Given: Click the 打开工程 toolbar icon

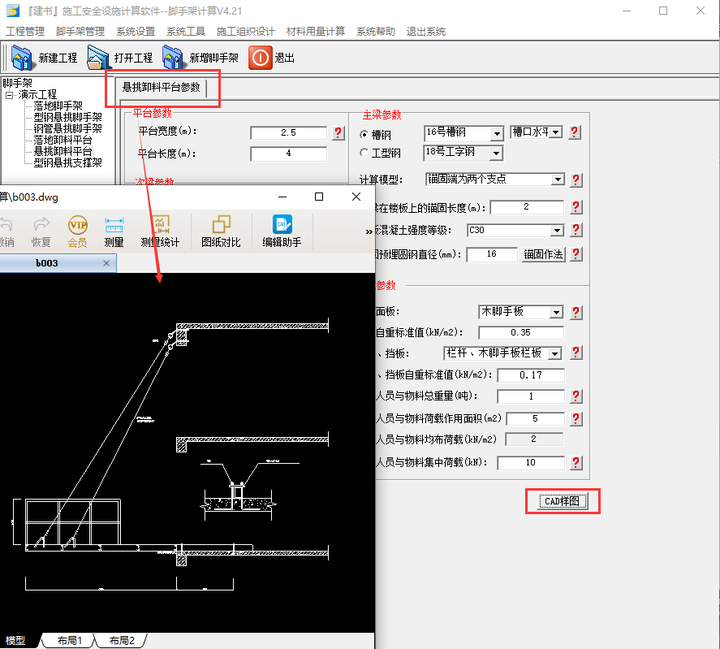Looking at the screenshot, I should point(97,58).
